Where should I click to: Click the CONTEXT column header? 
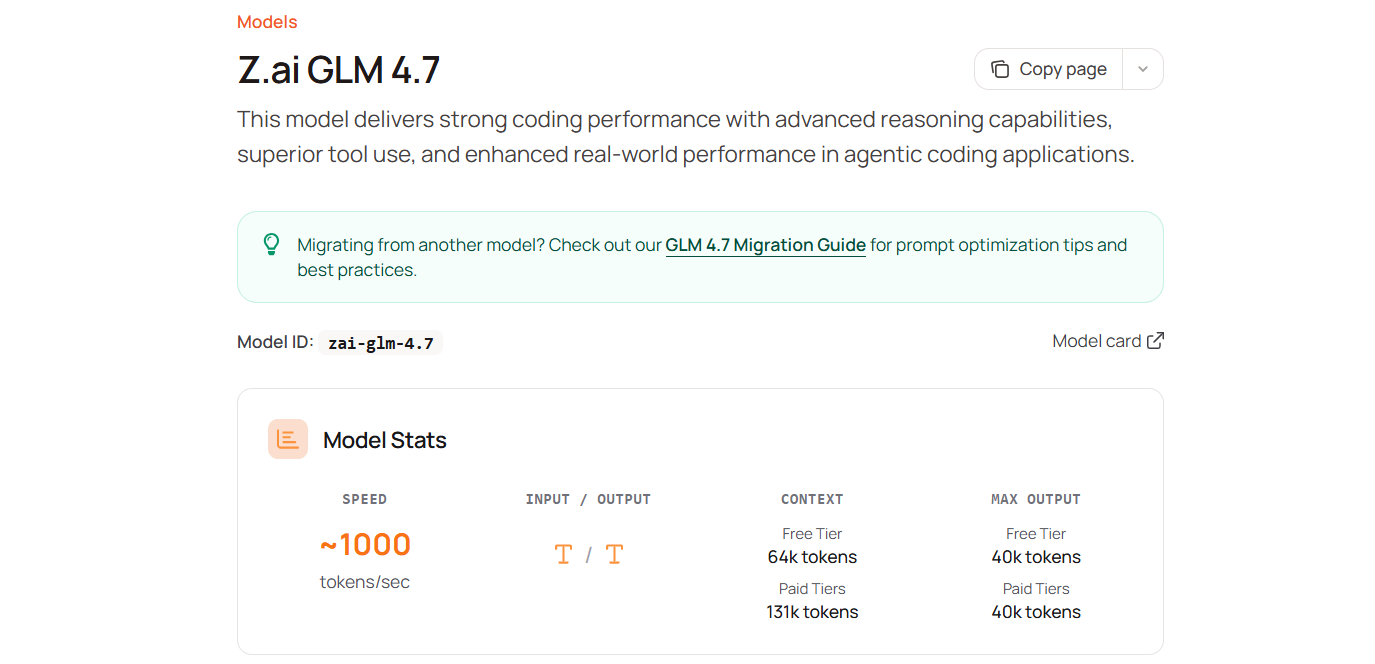(x=812, y=499)
